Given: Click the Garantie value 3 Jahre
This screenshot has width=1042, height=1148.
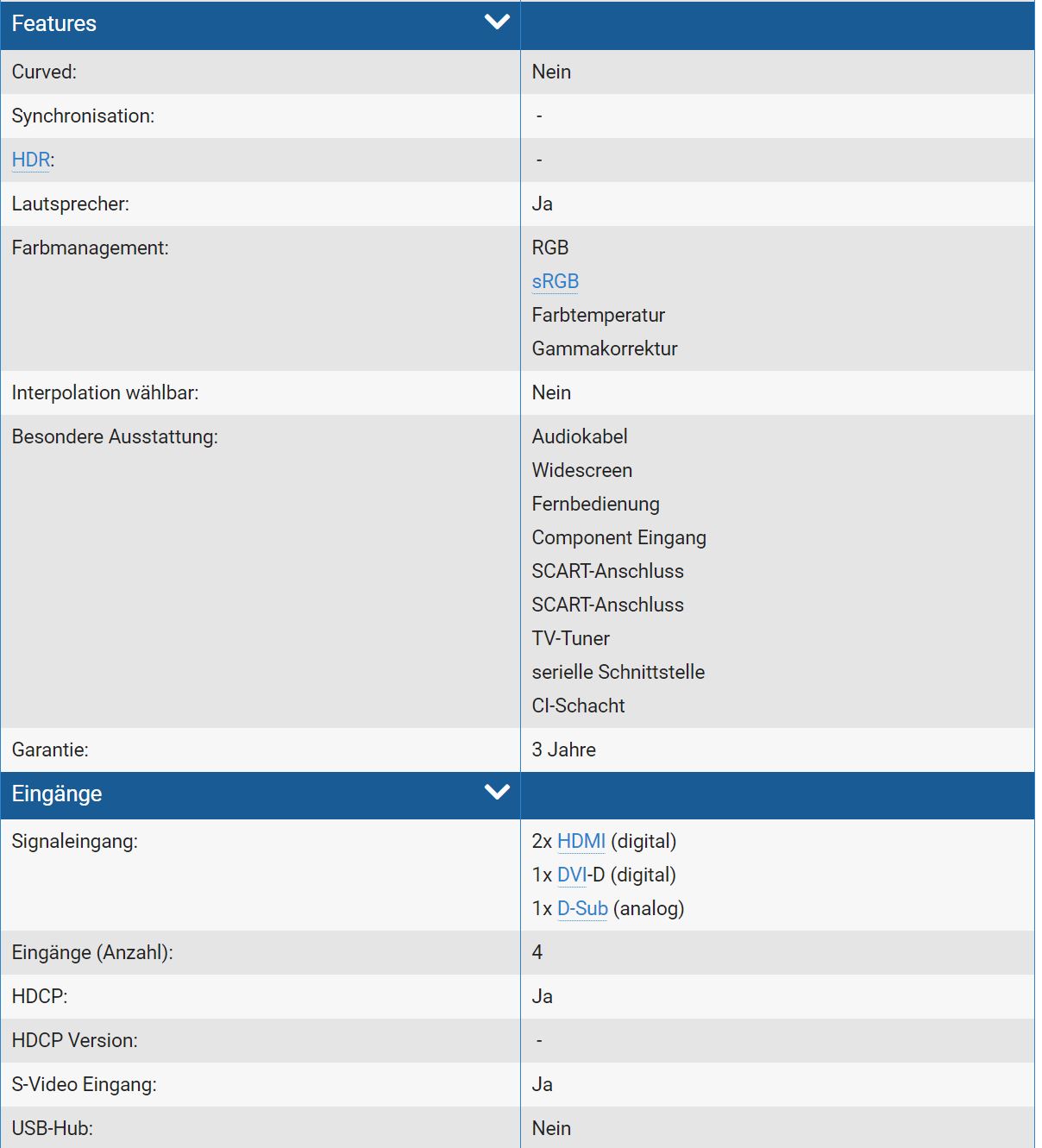Looking at the screenshot, I should 563,750.
